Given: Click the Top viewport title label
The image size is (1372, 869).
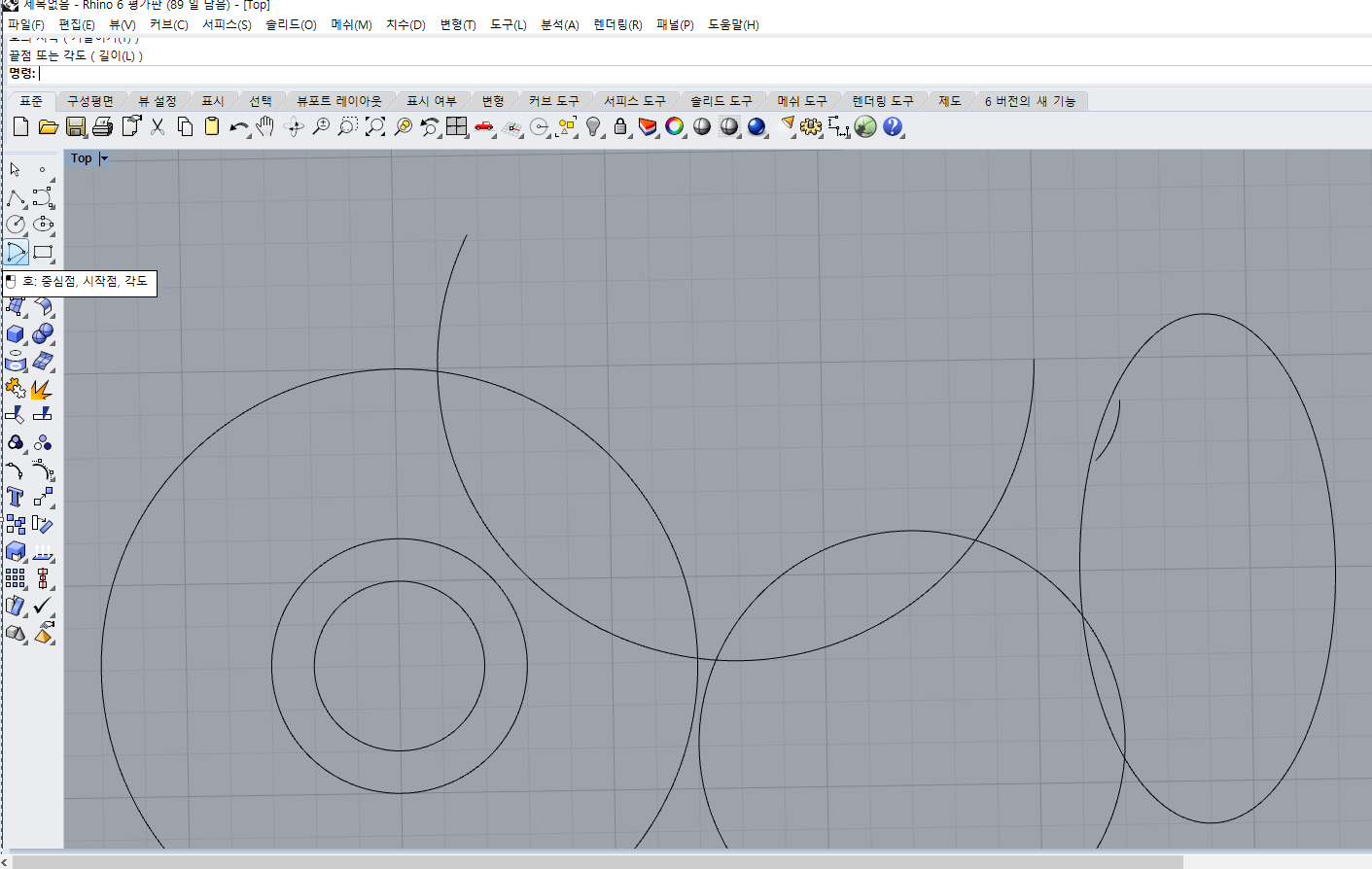Looking at the screenshot, I should (x=82, y=158).
